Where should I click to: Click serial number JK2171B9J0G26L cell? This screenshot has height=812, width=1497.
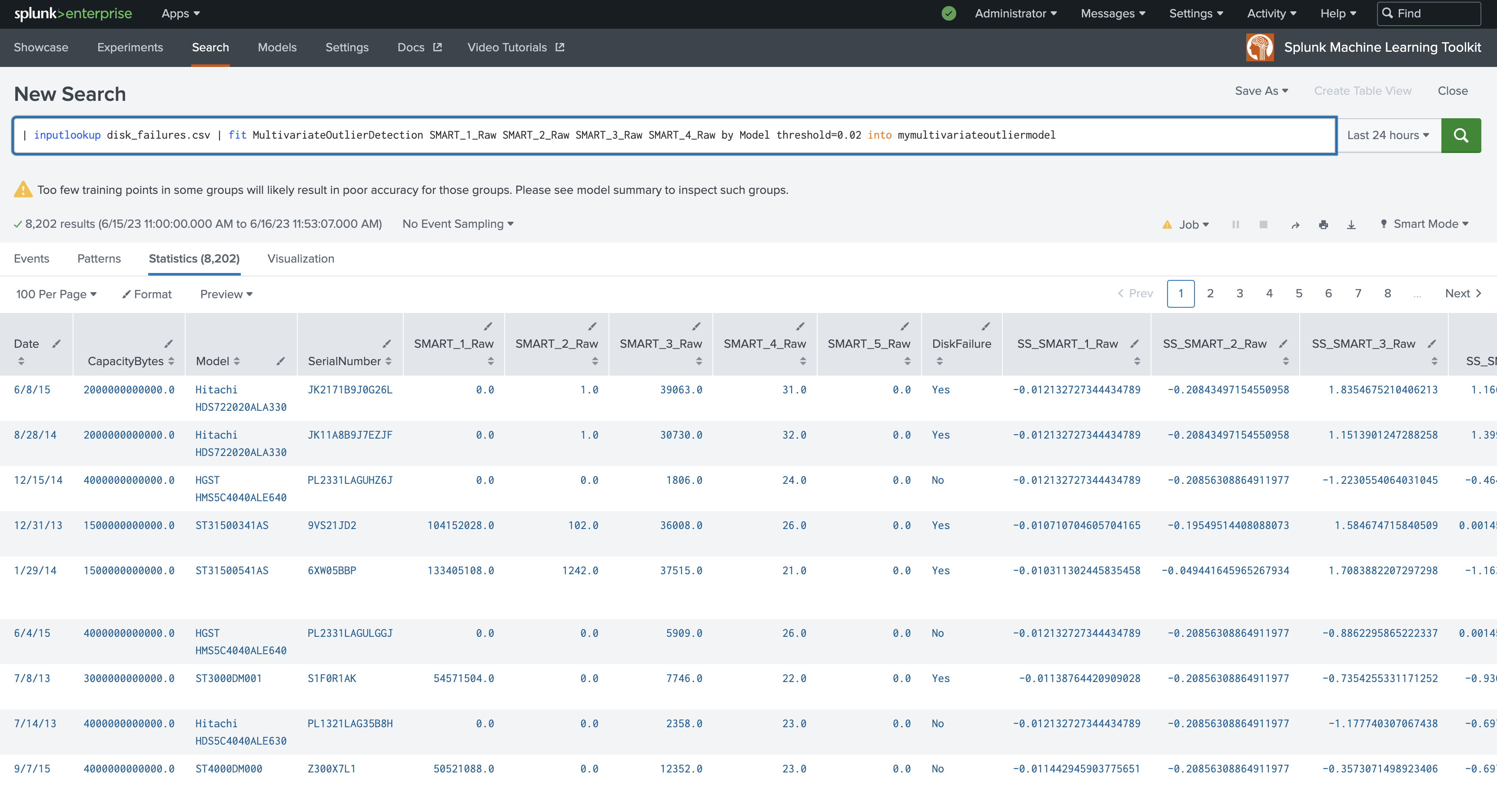pyautogui.click(x=350, y=389)
